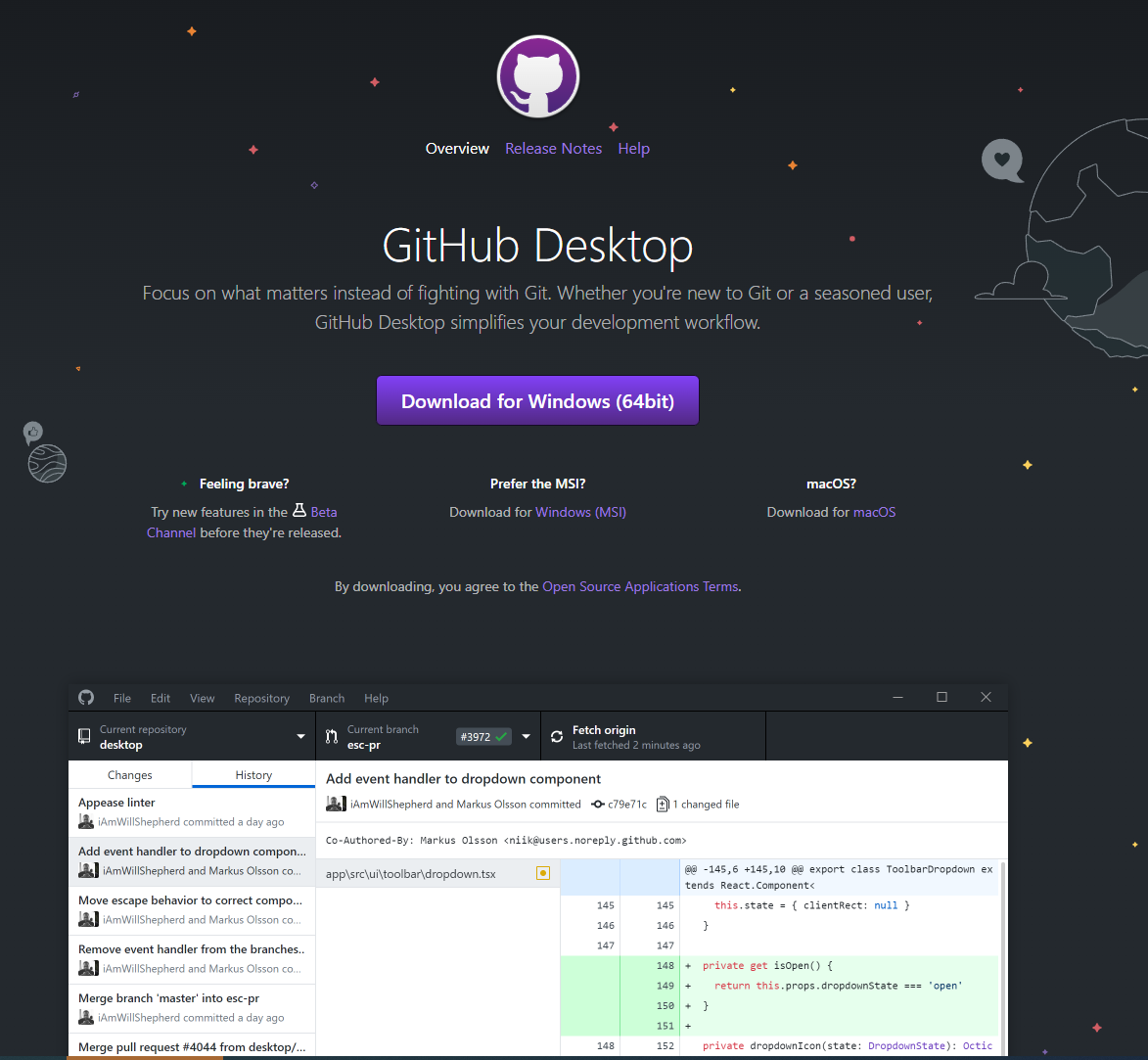Select "Merge branch 'master' into esc-pr" commit
The image size is (1148, 1060).
pyautogui.click(x=192, y=1009)
